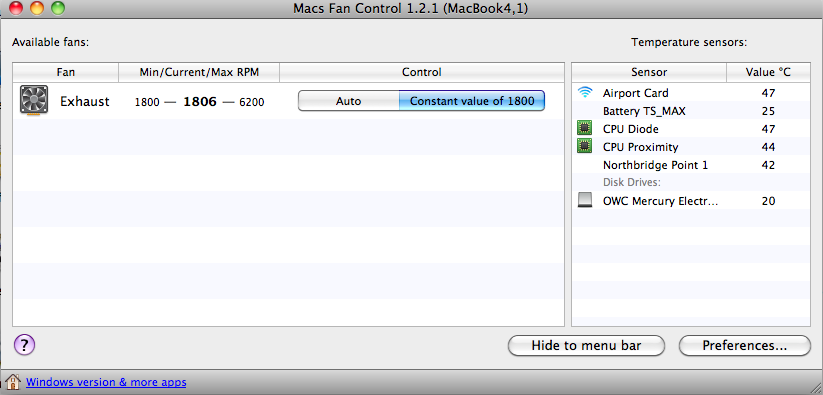Click the Fan column header
Viewport: 823px width, 395px height.
66,72
